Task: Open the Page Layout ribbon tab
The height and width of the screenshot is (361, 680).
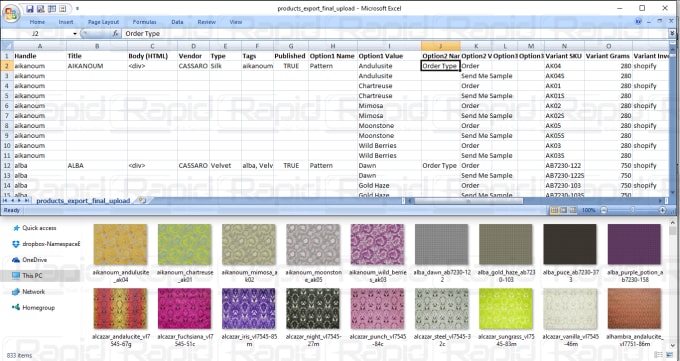Action: click(x=103, y=22)
